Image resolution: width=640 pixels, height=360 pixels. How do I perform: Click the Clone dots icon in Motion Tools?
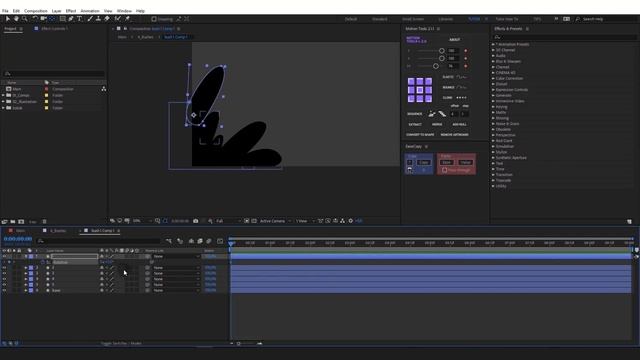coord(461,98)
